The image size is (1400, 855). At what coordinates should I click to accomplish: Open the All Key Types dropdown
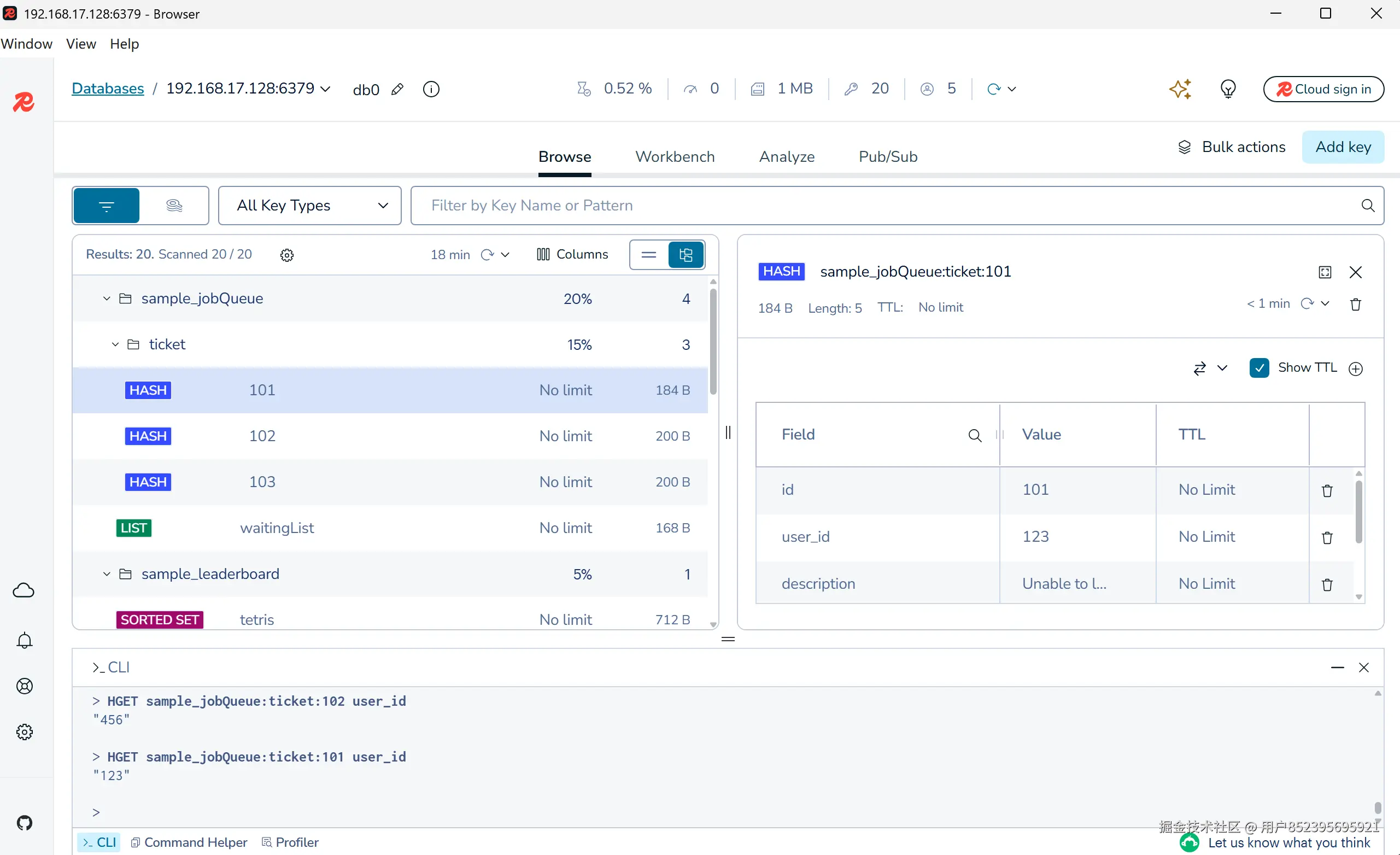click(309, 206)
